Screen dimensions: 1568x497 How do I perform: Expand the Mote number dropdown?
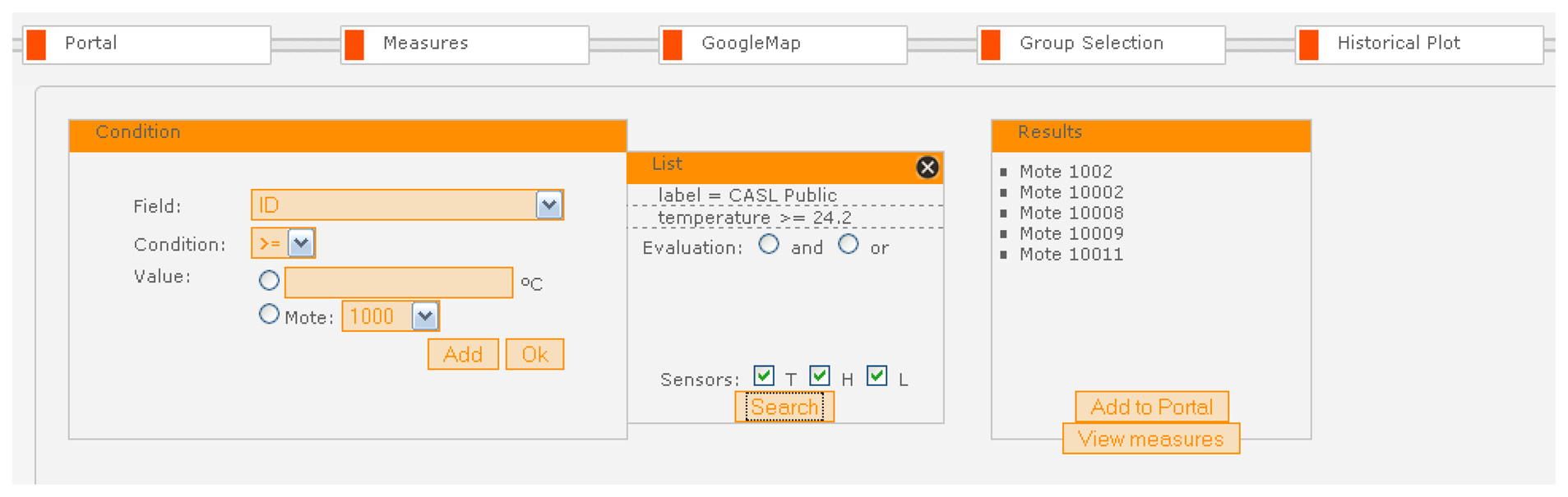[424, 316]
